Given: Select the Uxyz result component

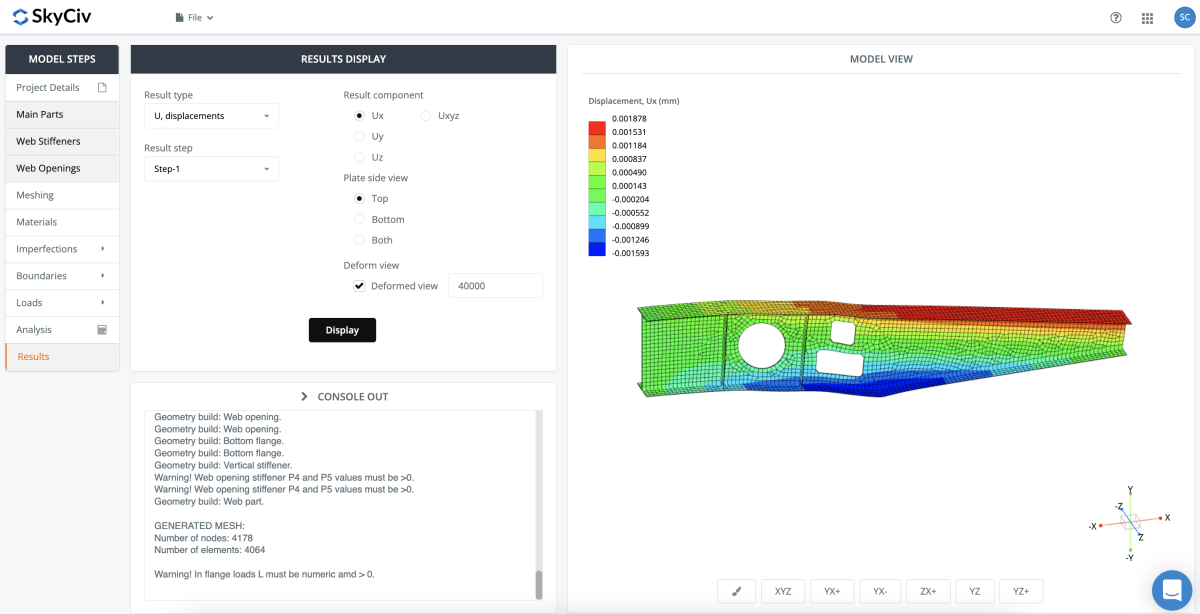Looking at the screenshot, I should click(427, 116).
